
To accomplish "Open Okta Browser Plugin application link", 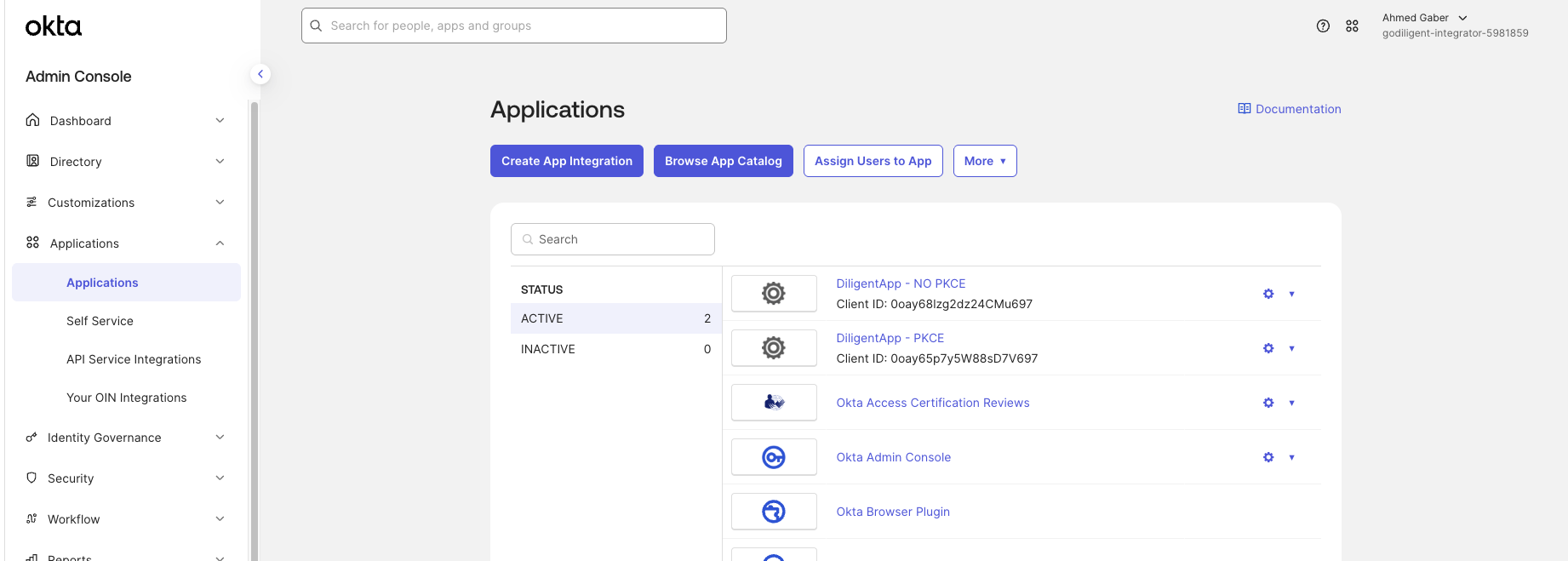I will click(893, 512).
